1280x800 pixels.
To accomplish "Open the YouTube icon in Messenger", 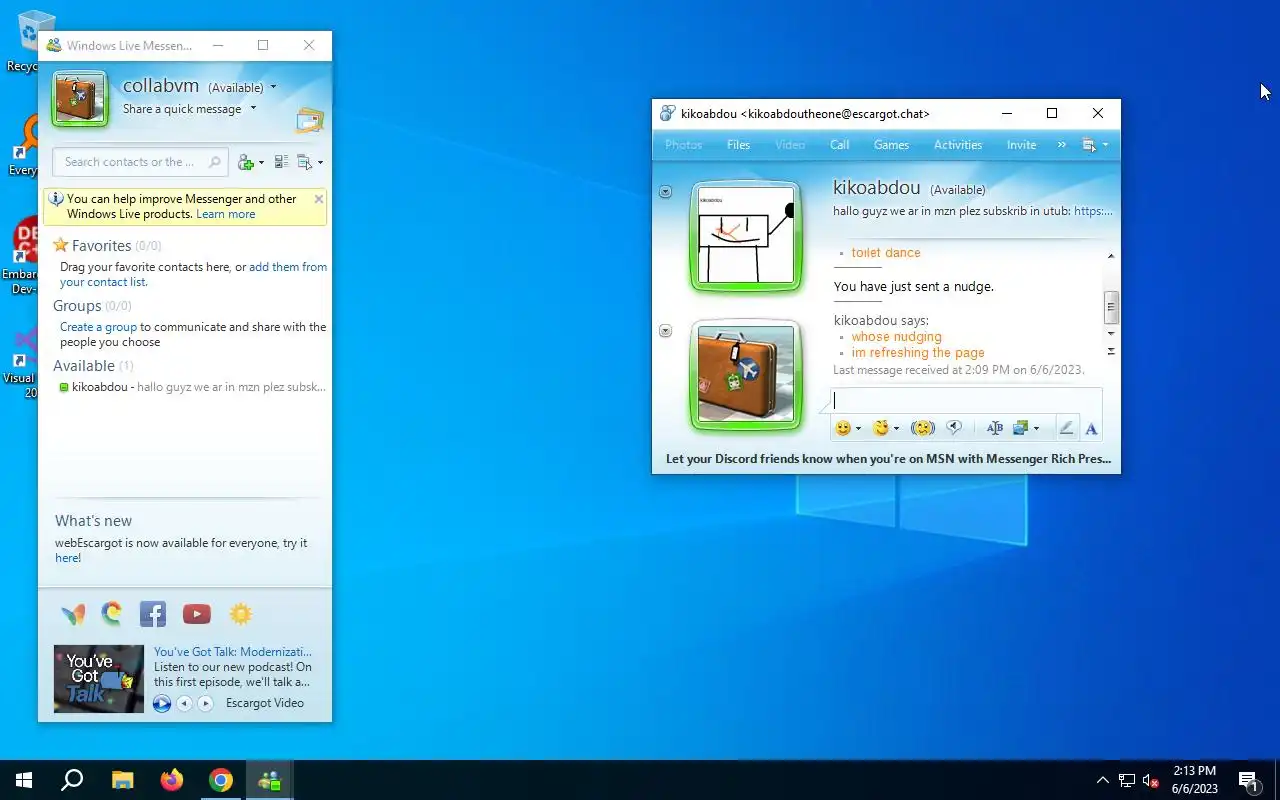I will tap(197, 614).
